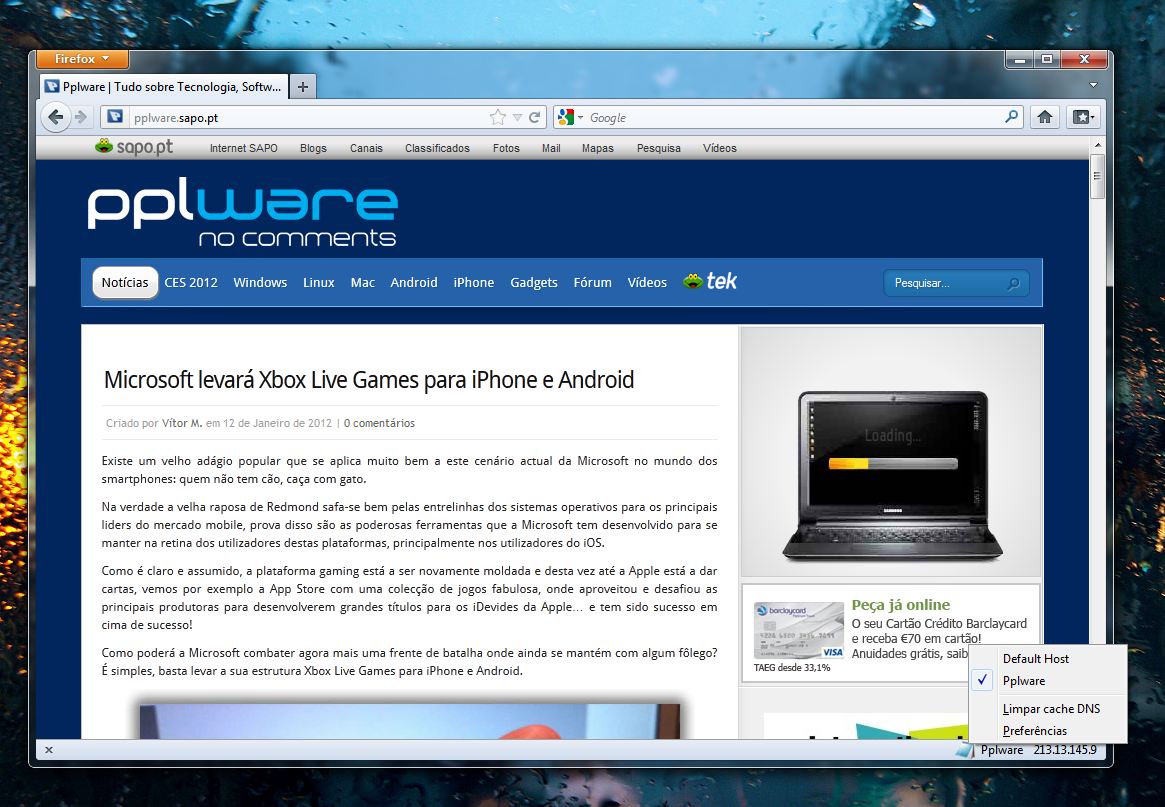Open the Bookmarks toolbar button
1165x807 pixels.
[1083, 117]
